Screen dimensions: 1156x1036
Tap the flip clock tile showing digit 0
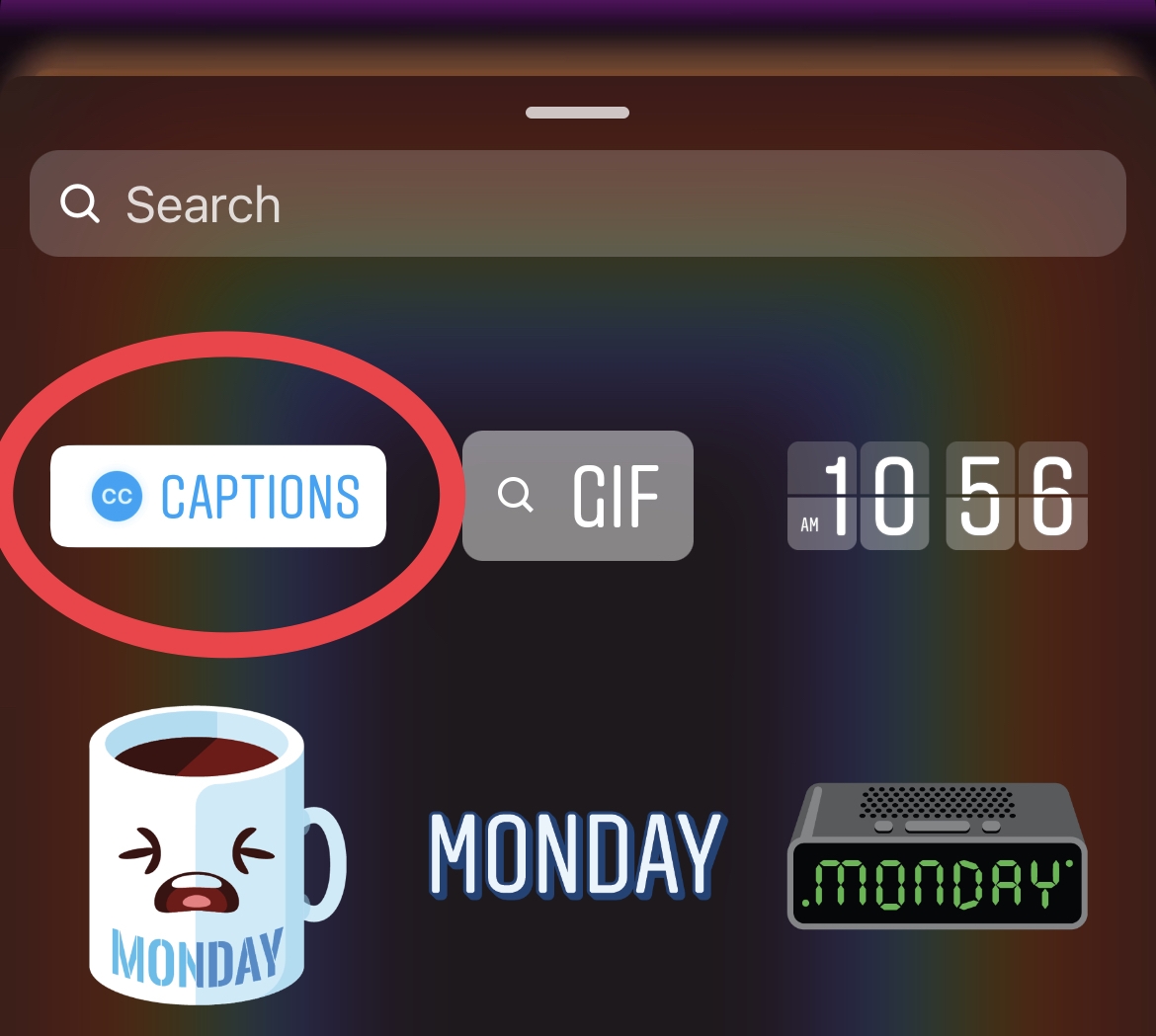tap(894, 495)
